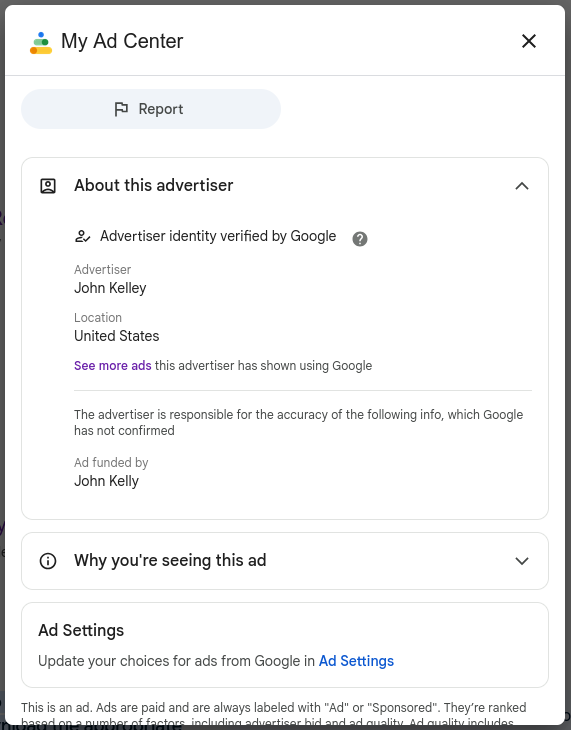Click the My Ad Center logo icon
The height and width of the screenshot is (730, 571).
[41, 43]
